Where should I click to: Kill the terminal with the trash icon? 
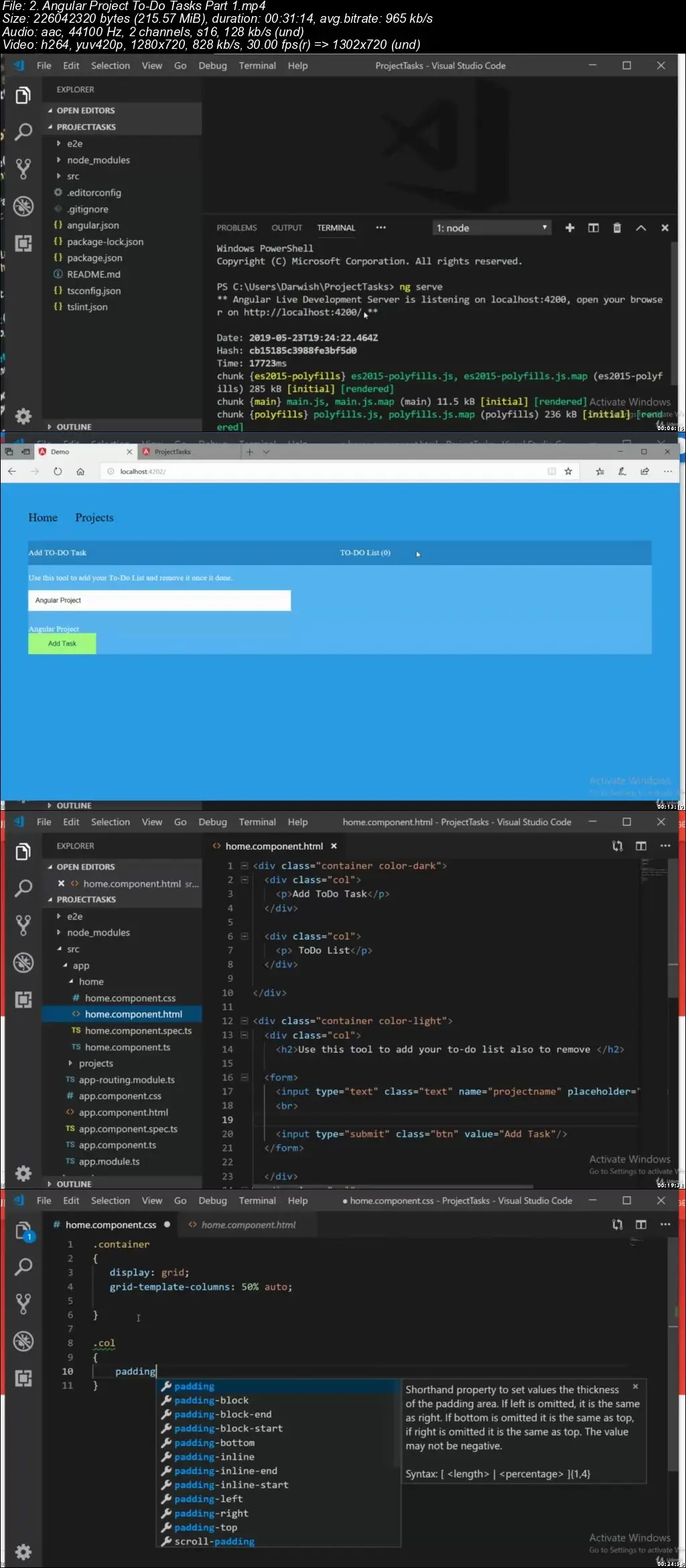point(617,228)
